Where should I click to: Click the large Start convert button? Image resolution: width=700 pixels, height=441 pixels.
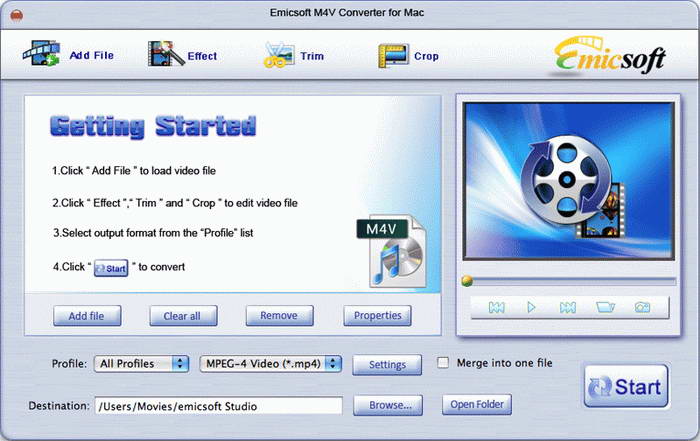pos(626,387)
